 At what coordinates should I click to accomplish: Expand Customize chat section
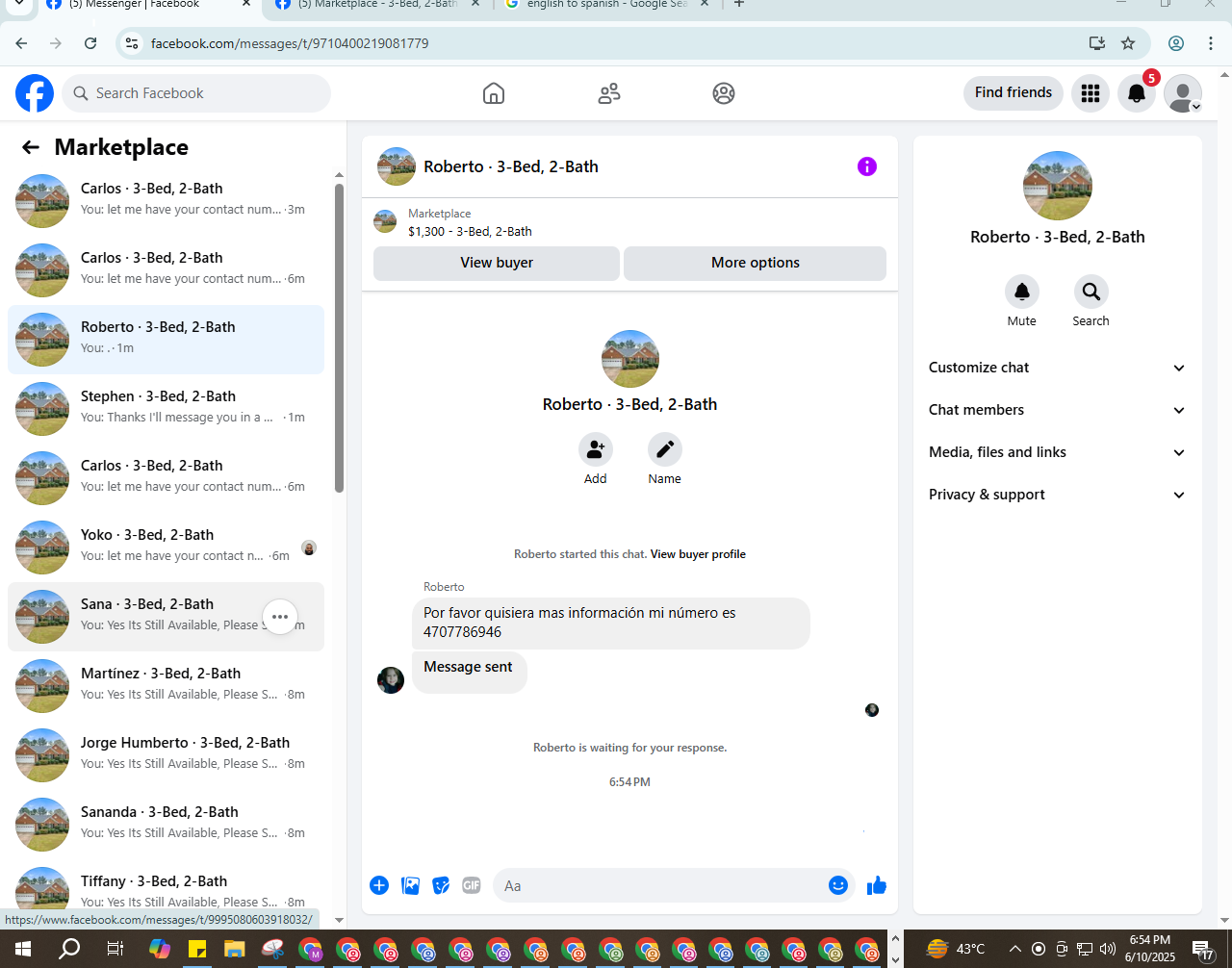[1057, 368]
